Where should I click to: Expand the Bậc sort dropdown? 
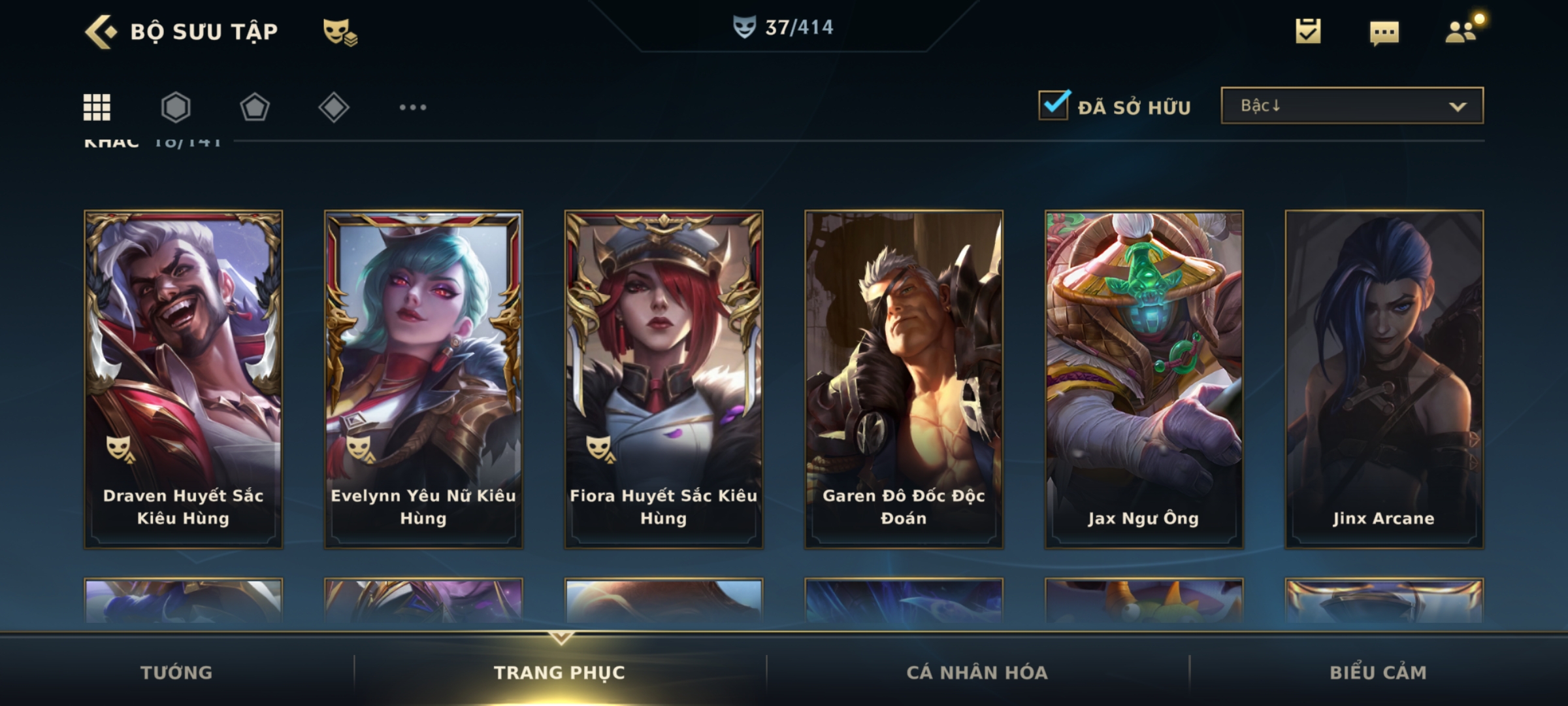[x=1352, y=105]
